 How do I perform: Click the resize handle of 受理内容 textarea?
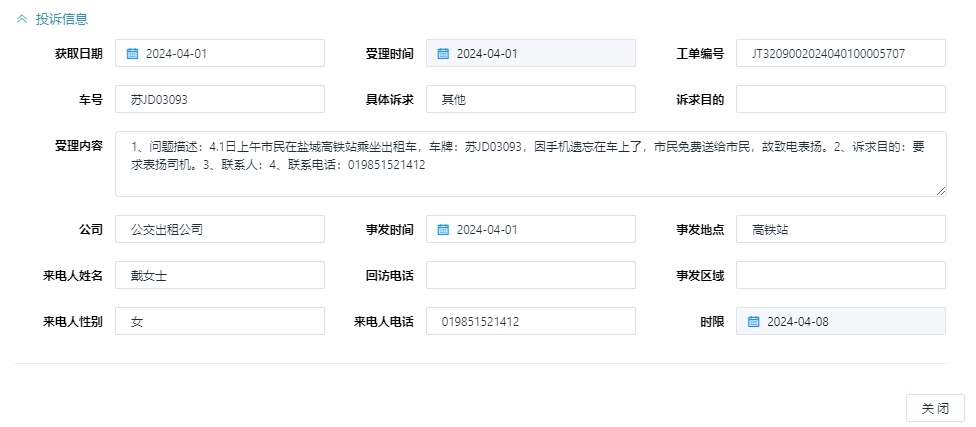[x=940, y=191]
